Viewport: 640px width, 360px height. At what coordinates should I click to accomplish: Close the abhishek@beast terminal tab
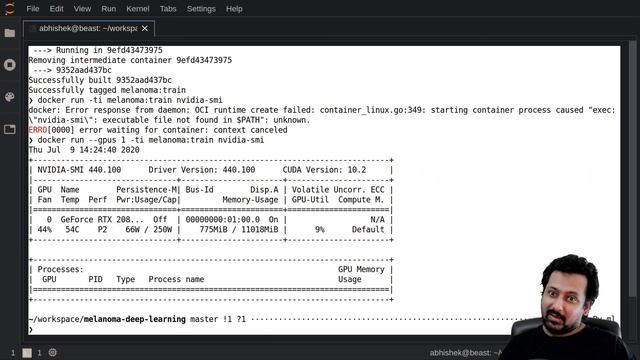click(144, 29)
